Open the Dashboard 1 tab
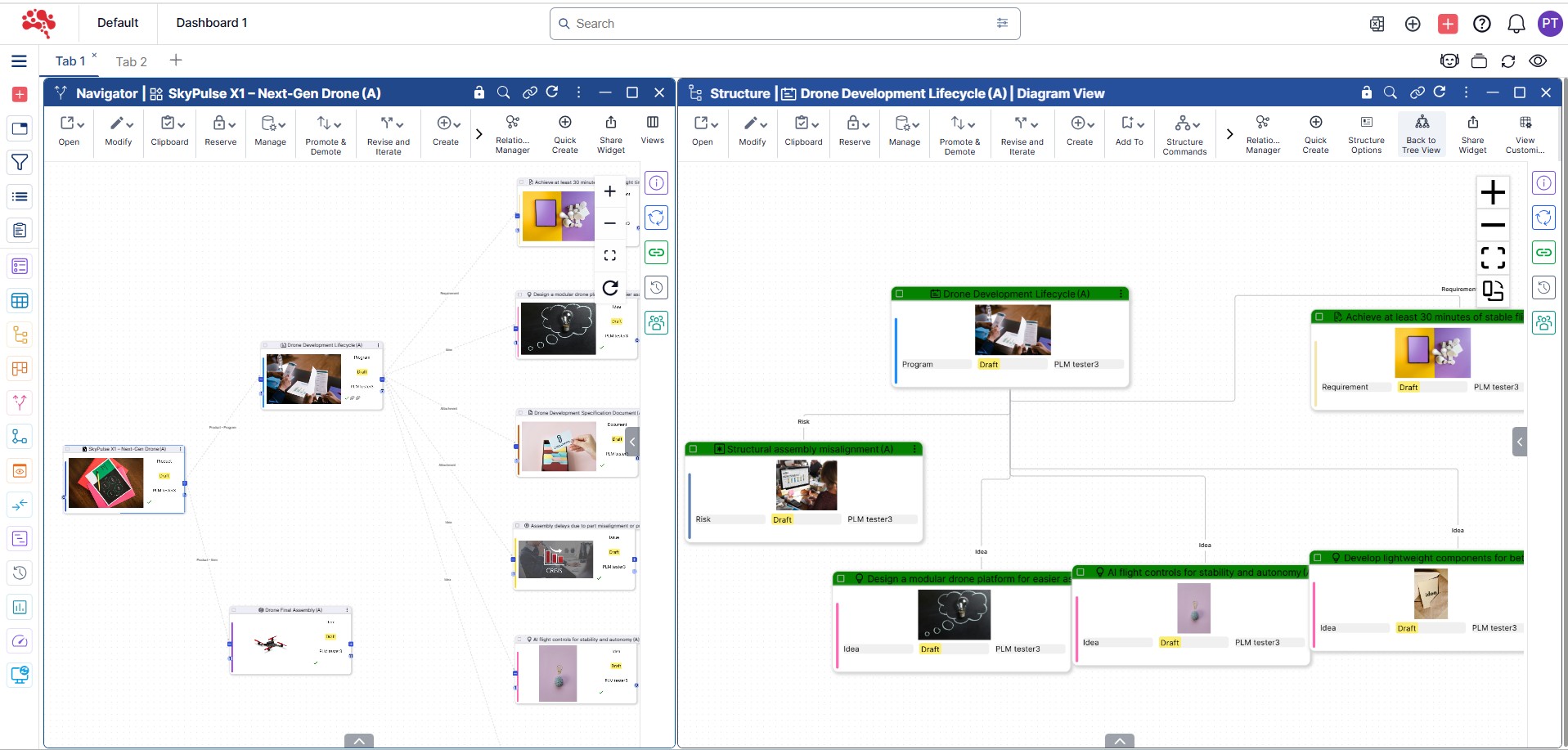Image resolution: width=1568 pixels, height=750 pixels. 211,23
